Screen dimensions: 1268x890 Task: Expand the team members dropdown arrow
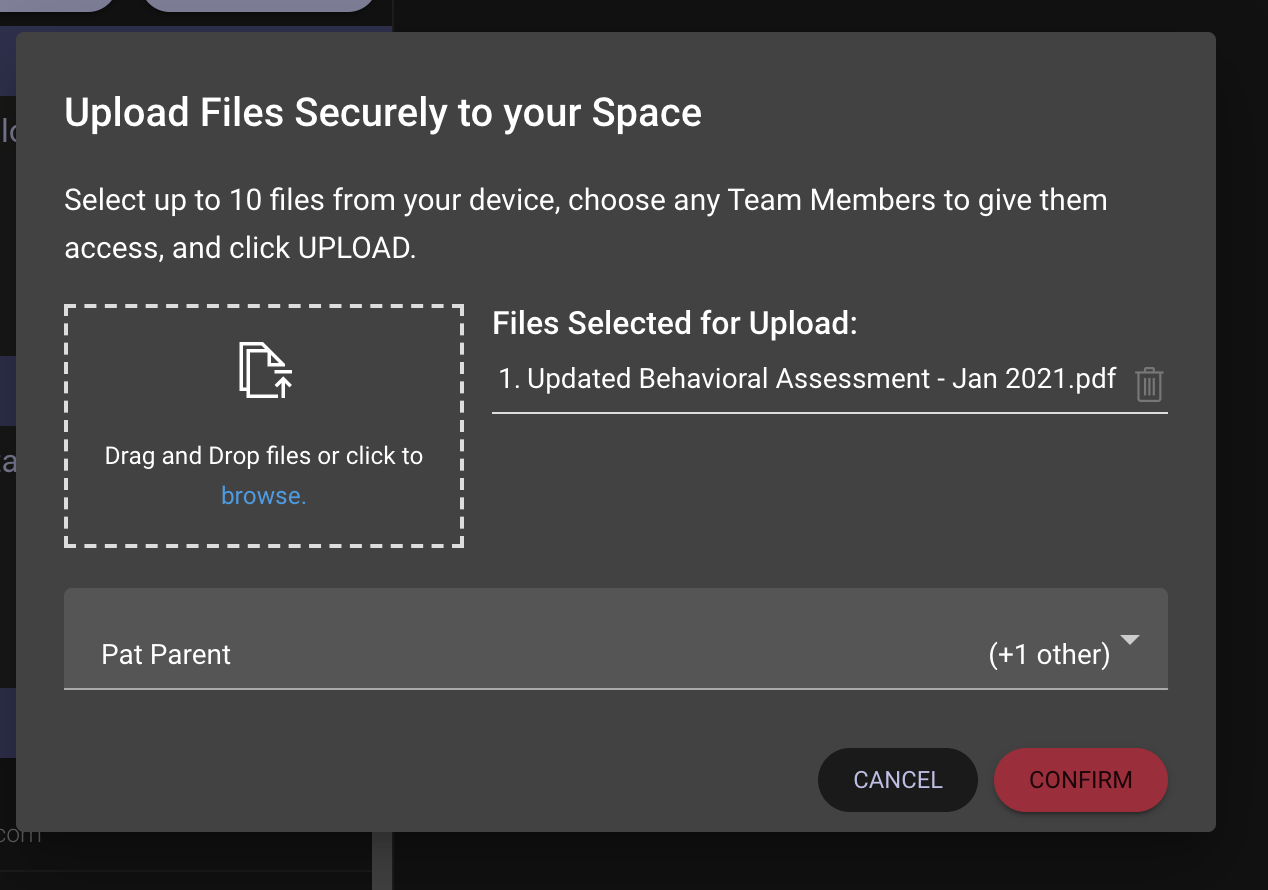point(1130,640)
